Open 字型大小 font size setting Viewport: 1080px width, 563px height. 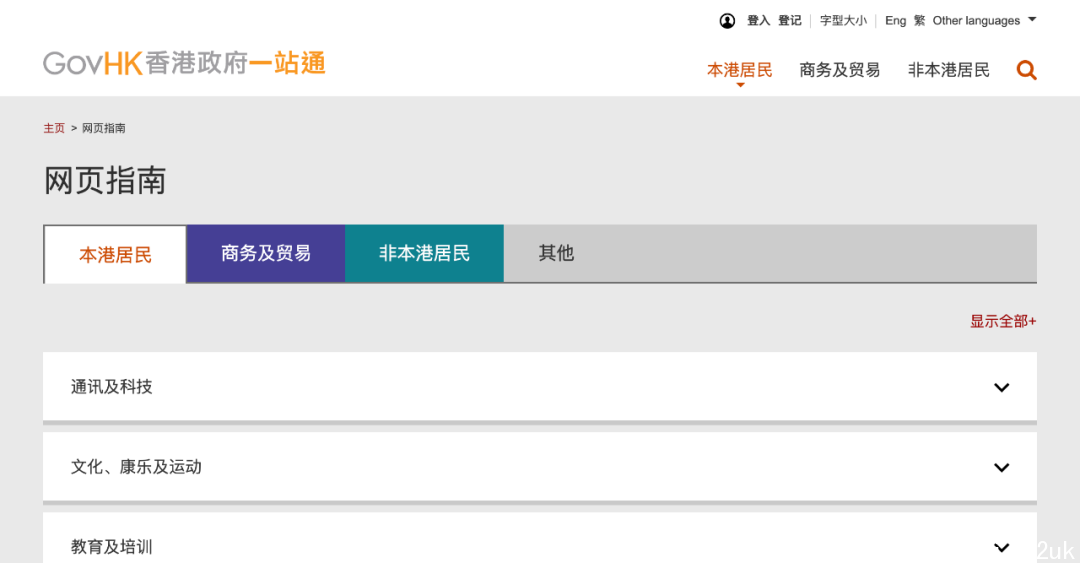(843, 21)
